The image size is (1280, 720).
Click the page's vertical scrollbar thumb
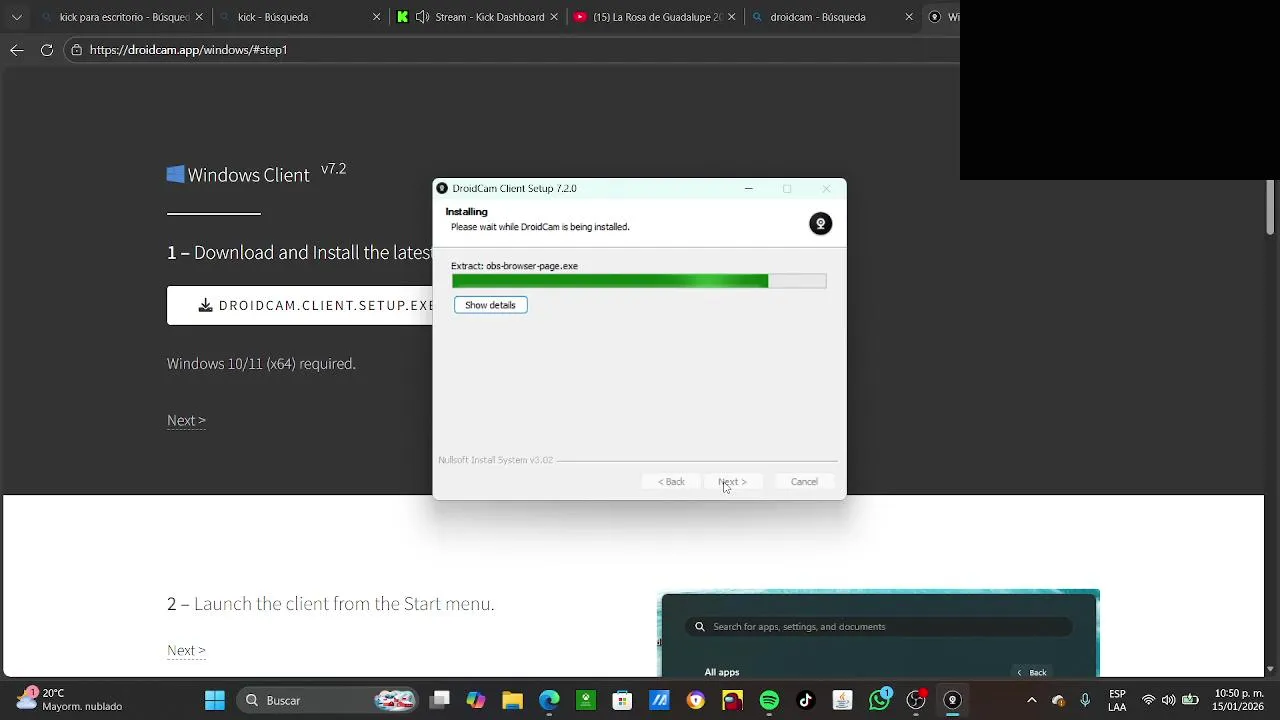(x=1270, y=208)
